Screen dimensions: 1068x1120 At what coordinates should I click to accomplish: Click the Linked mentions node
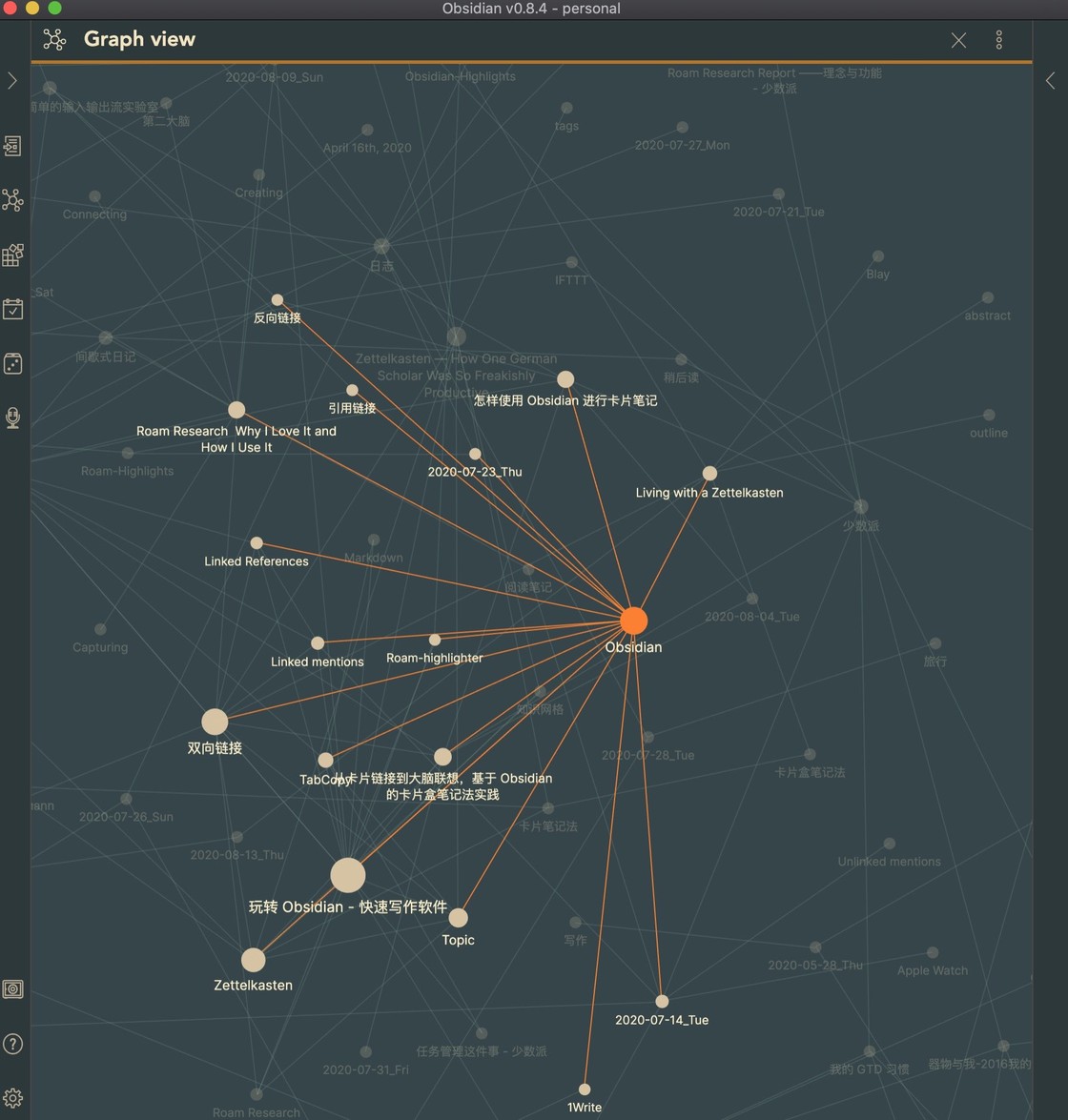[318, 642]
